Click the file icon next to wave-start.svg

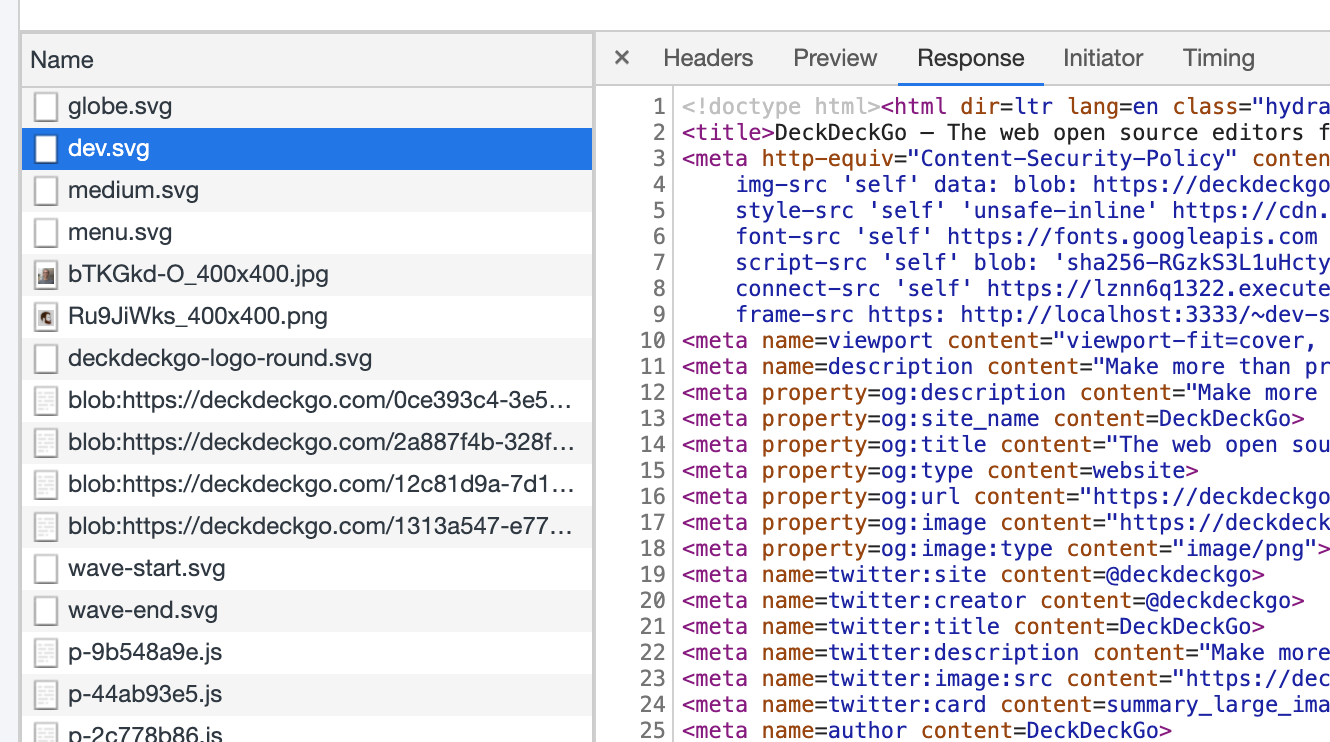coord(46,568)
